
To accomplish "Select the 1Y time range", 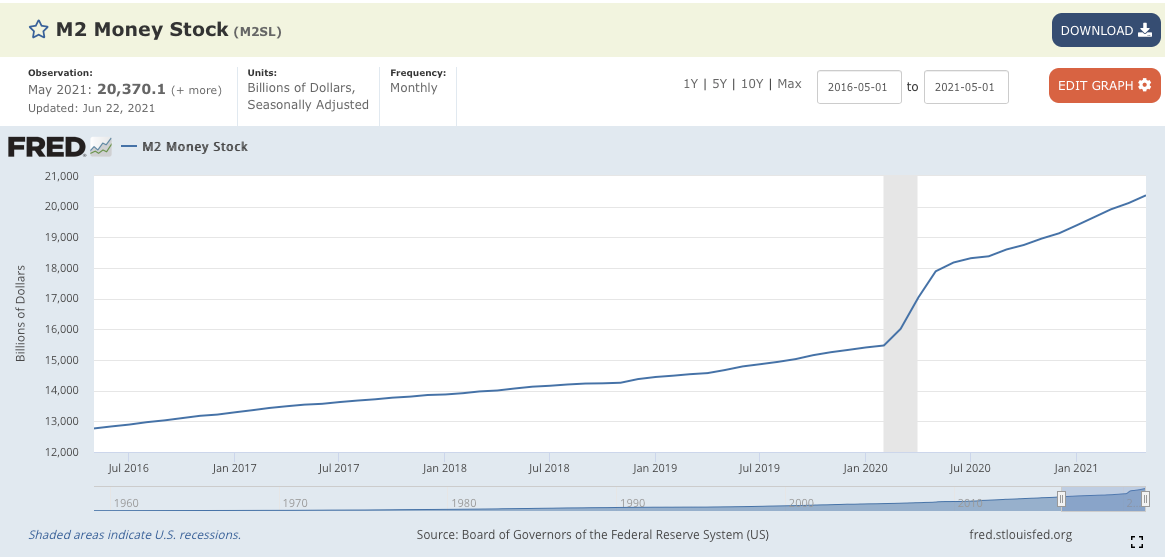I will pyautogui.click(x=690, y=84).
